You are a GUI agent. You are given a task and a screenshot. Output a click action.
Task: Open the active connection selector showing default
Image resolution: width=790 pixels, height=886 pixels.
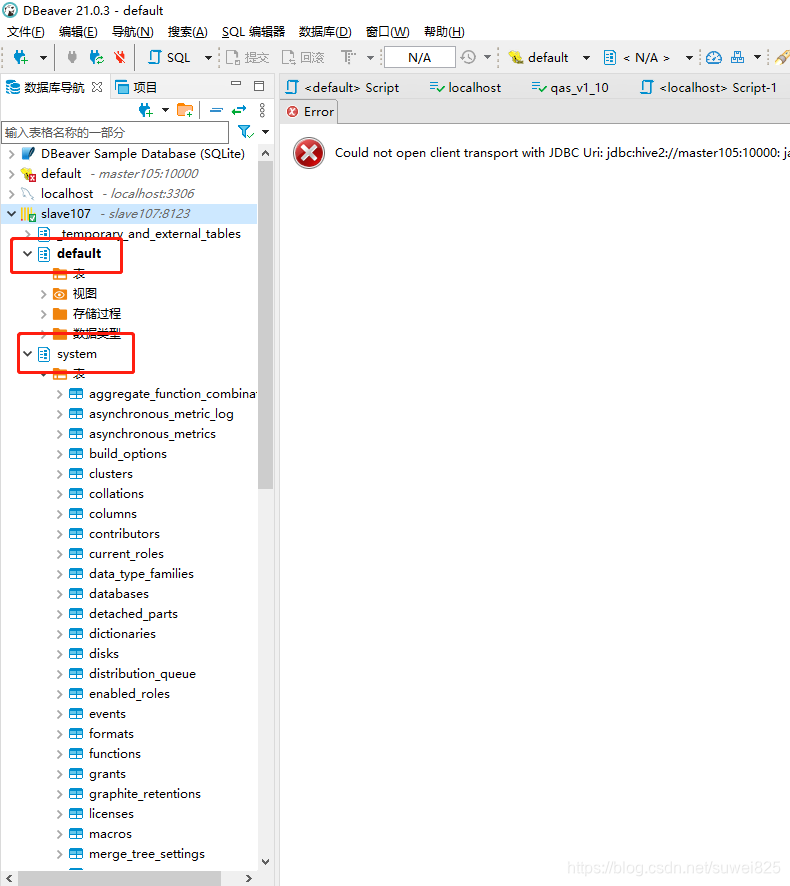tap(549, 57)
